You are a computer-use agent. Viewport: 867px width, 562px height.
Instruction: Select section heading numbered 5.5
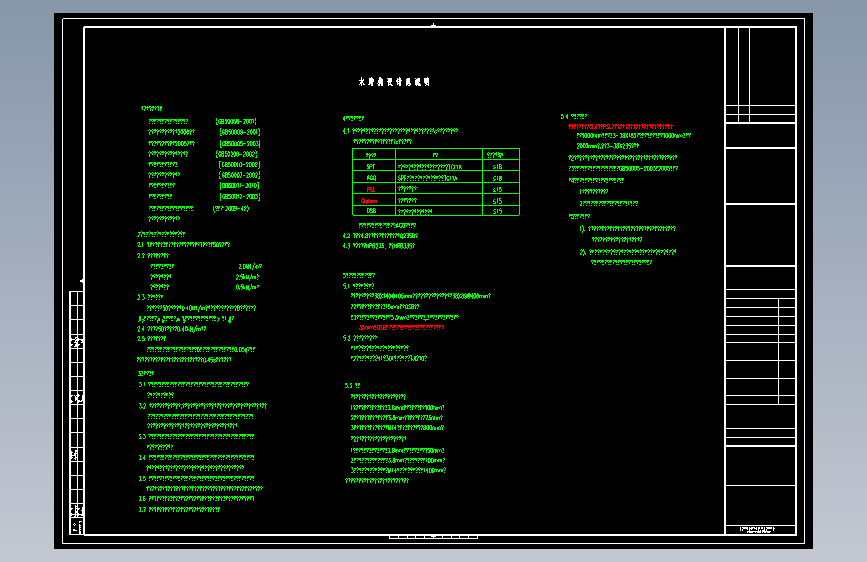(x=352, y=386)
